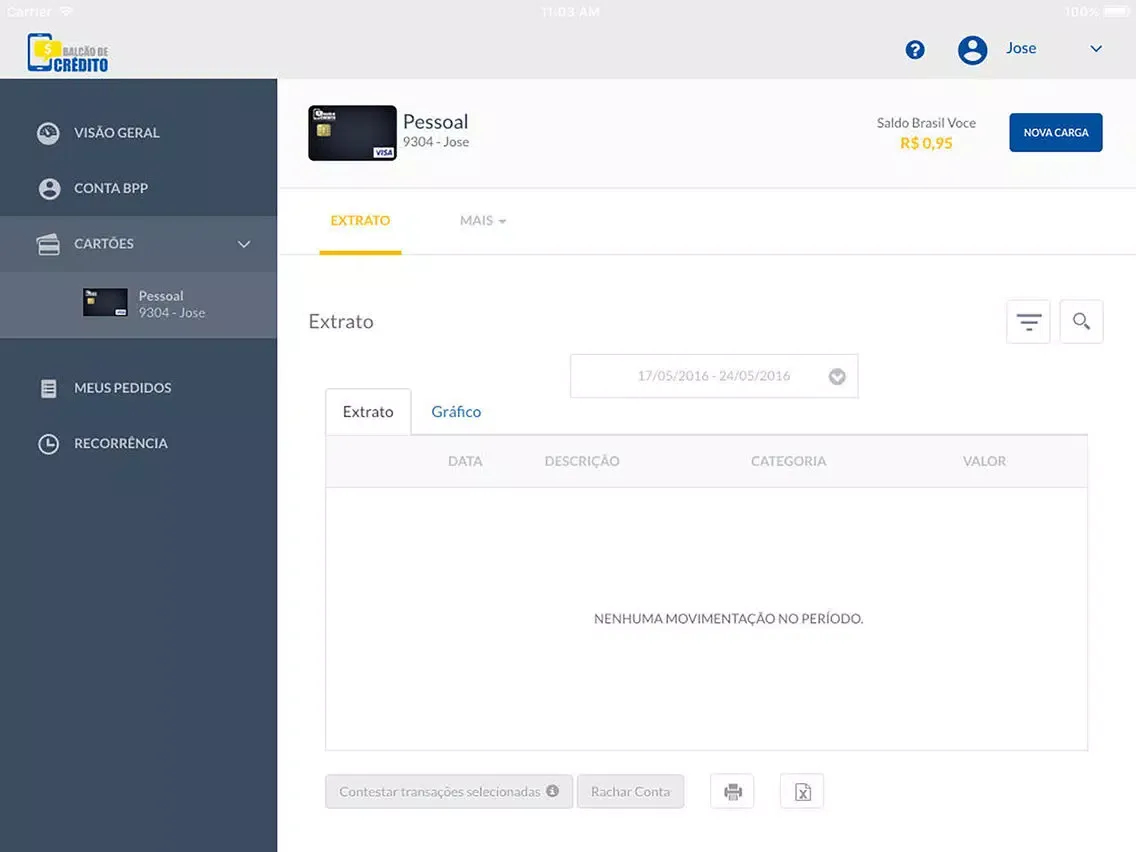This screenshot has width=1136, height=852.
Task: Click the Nenhuma movimentação no período message
Action: 728,619
